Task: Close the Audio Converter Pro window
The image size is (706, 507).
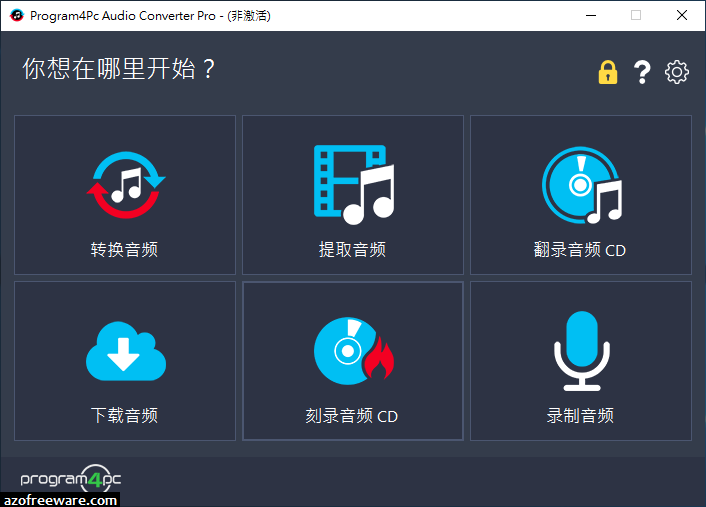Action: click(682, 15)
